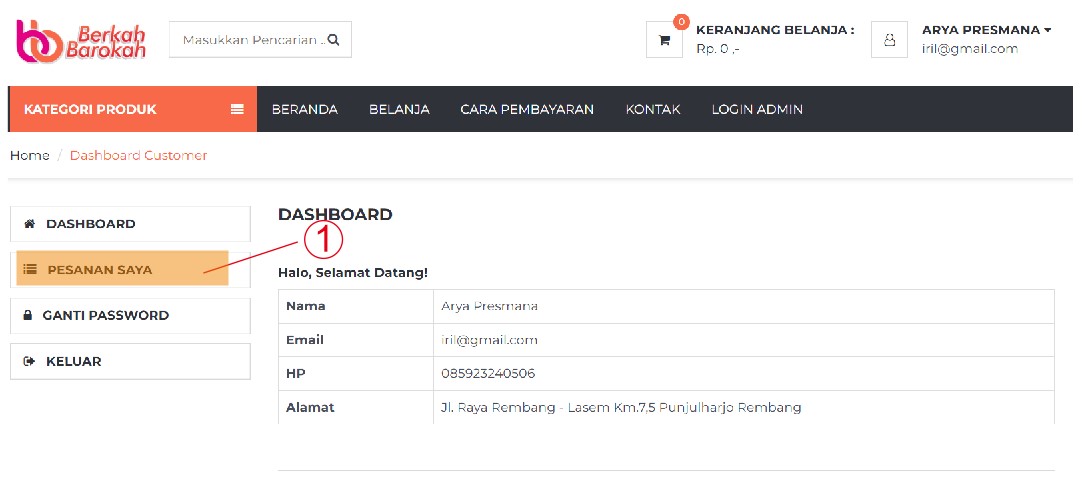
Task: Open the shopping cart icon
Action: [x=664, y=40]
